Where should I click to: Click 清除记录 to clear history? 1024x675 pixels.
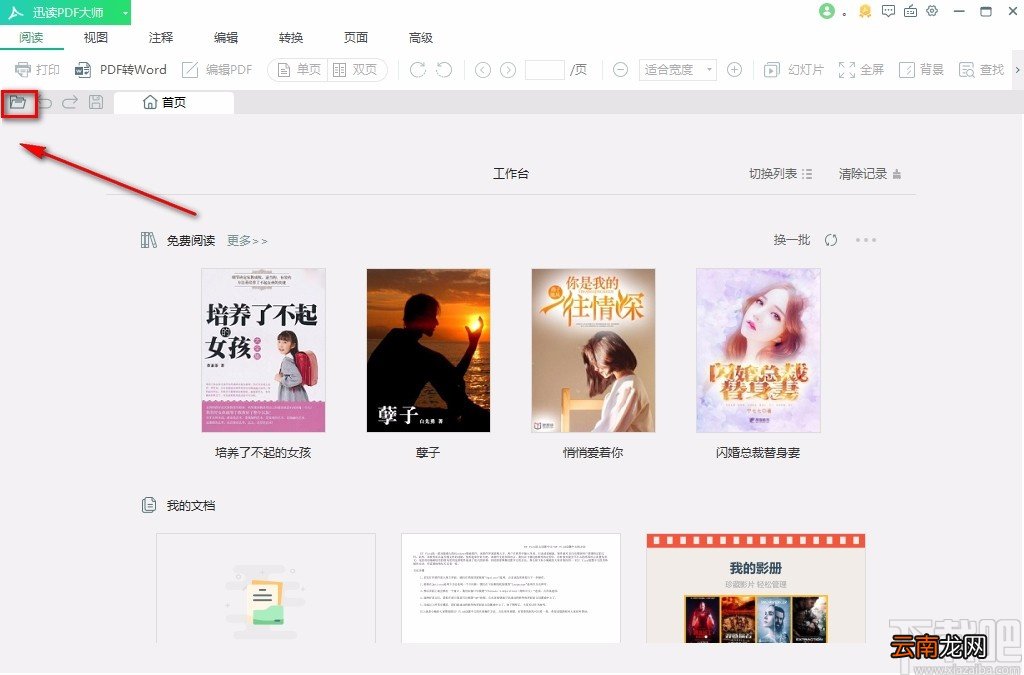click(870, 174)
